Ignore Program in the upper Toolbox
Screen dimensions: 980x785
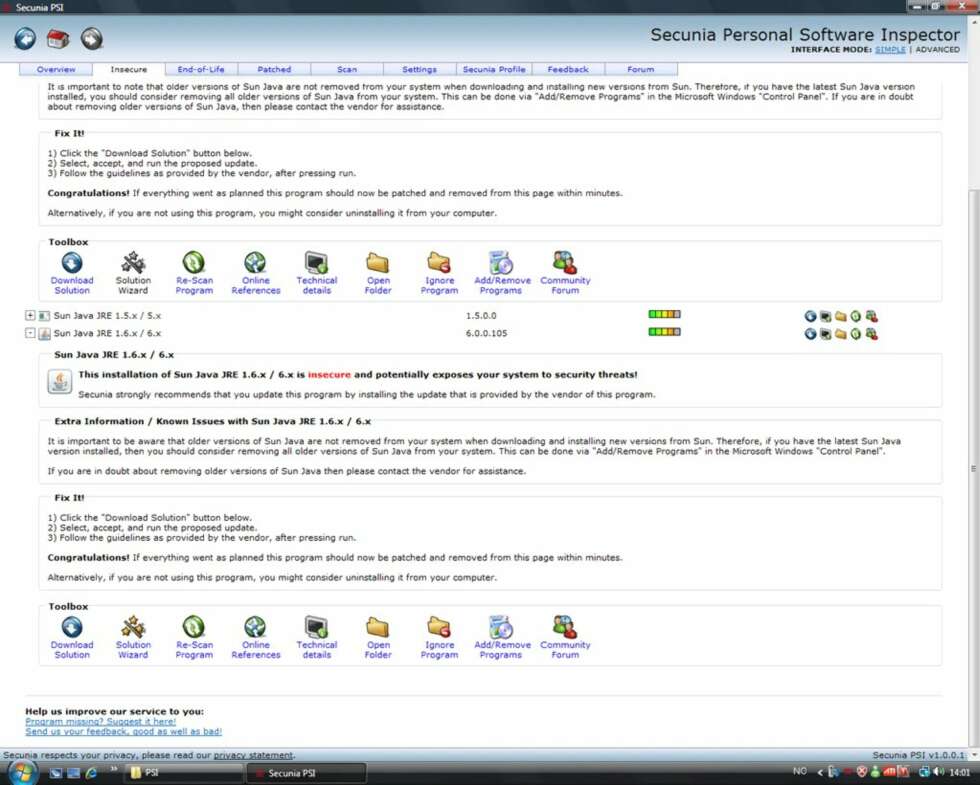point(439,273)
